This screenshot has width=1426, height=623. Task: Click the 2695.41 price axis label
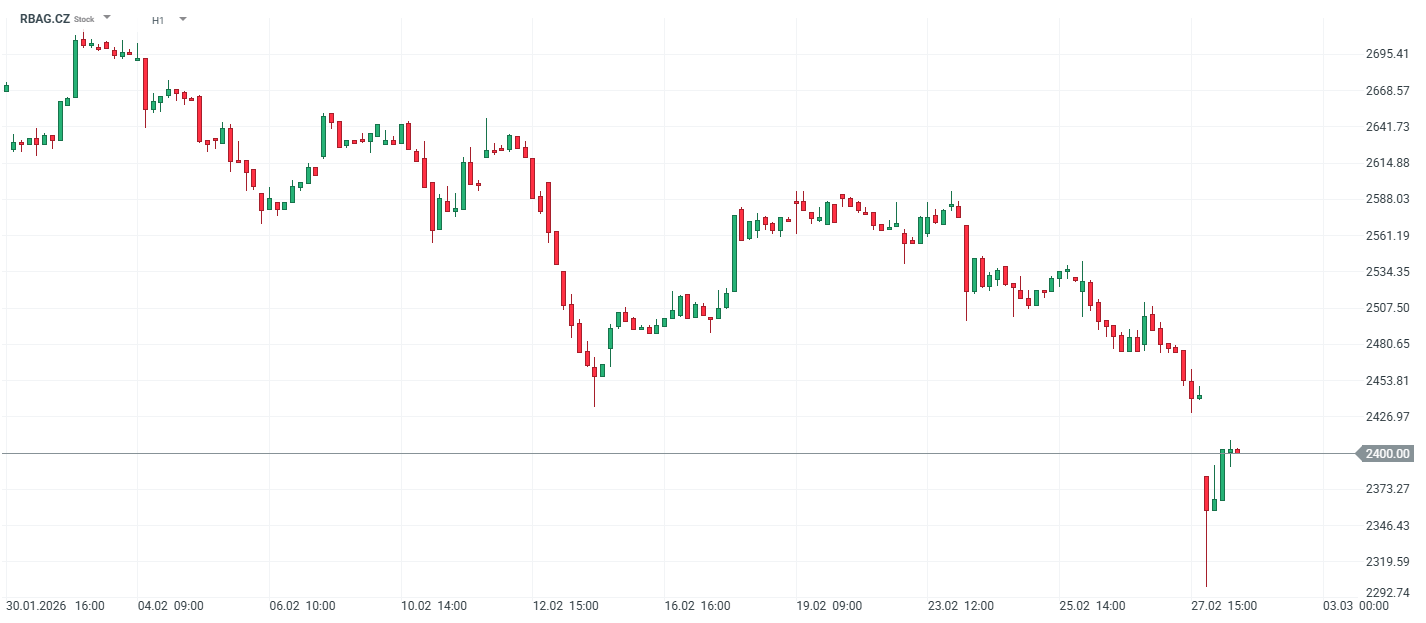point(1387,54)
